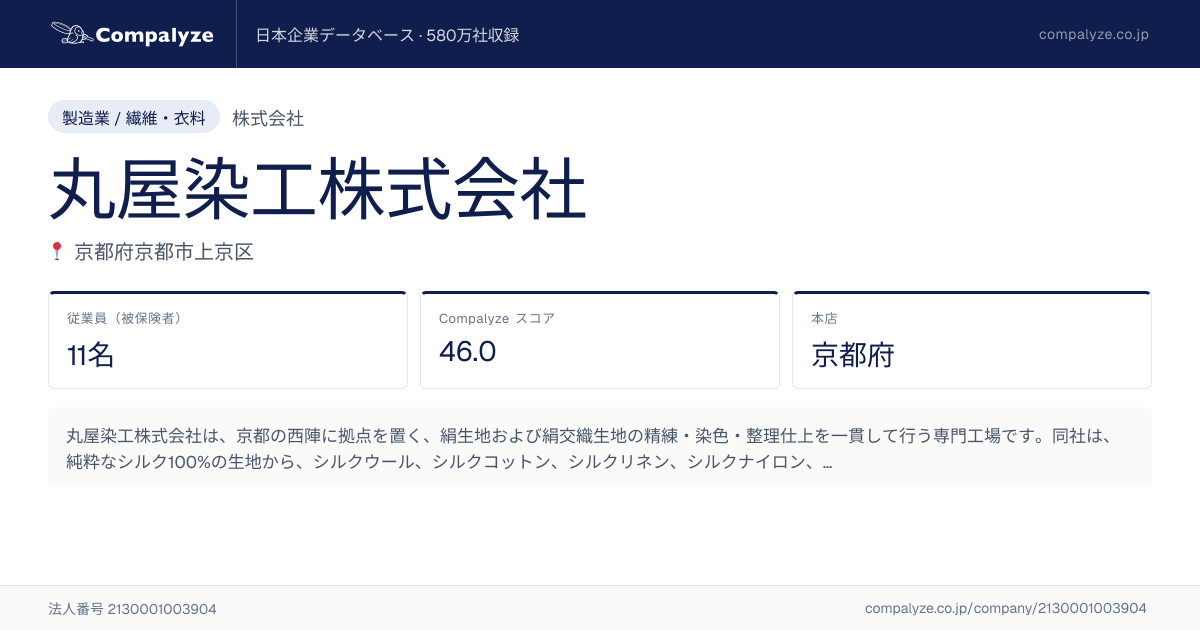Click the score value 46.0
Viewport: 1200px width, 630px height.
click(x=467, y=352)
